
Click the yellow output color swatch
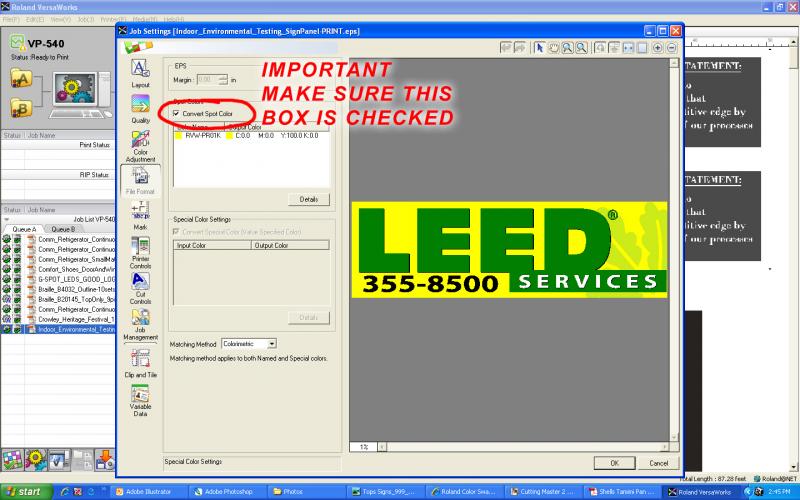coord(229,136)
